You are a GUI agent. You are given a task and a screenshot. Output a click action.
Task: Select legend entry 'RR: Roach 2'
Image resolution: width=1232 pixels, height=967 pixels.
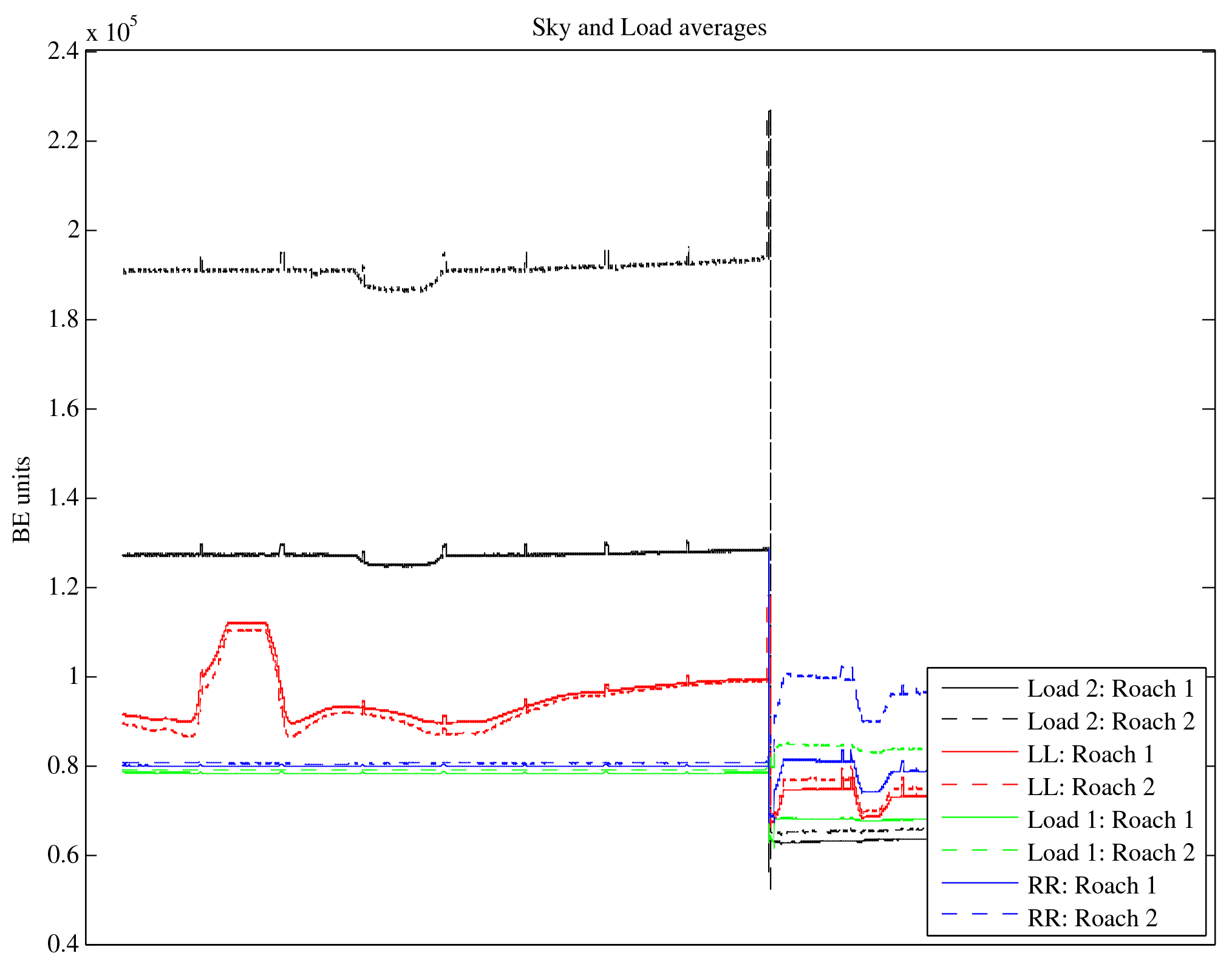(x=1091, y=918)
